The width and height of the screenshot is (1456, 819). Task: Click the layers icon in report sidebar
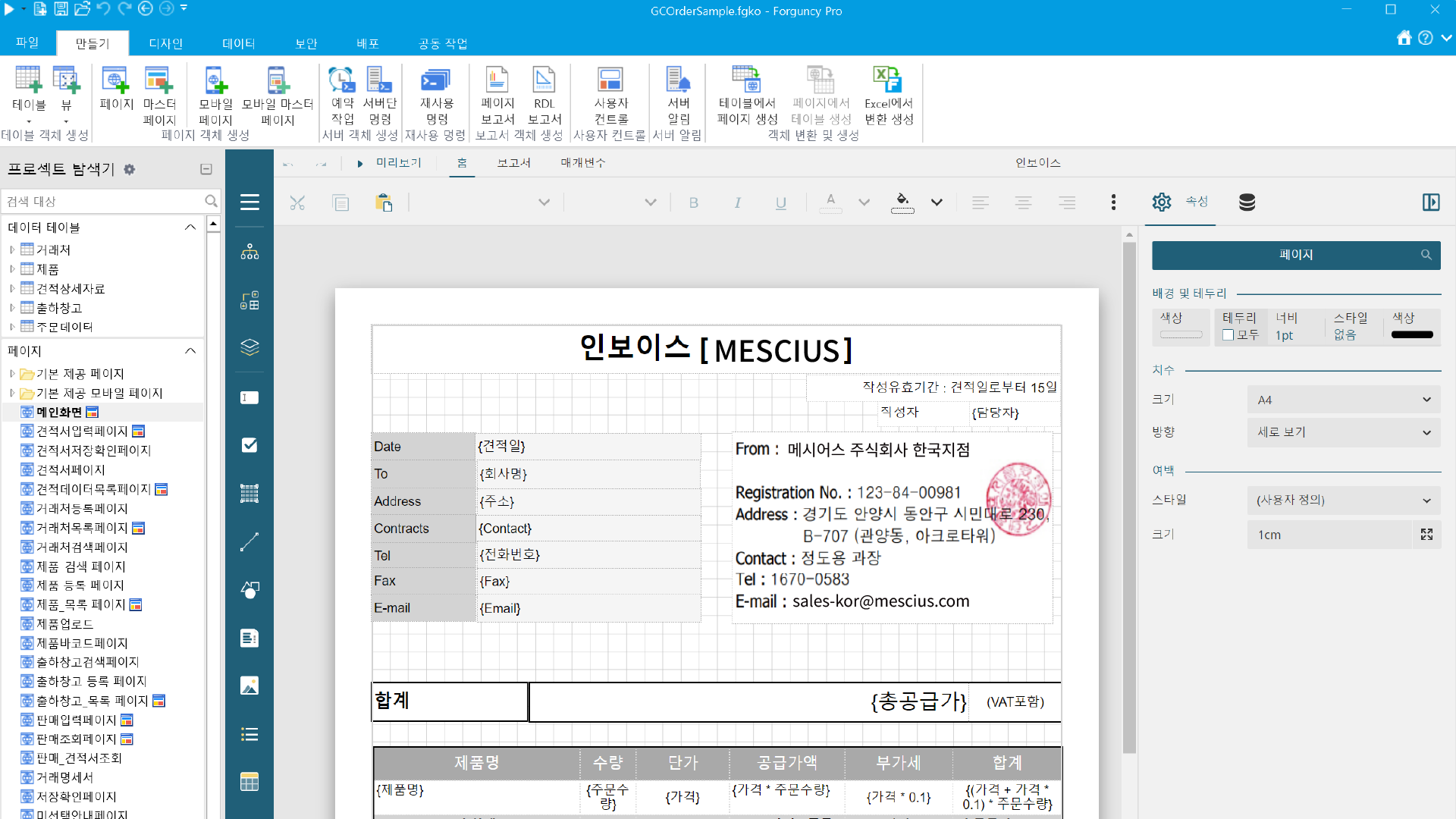point(249,347)
